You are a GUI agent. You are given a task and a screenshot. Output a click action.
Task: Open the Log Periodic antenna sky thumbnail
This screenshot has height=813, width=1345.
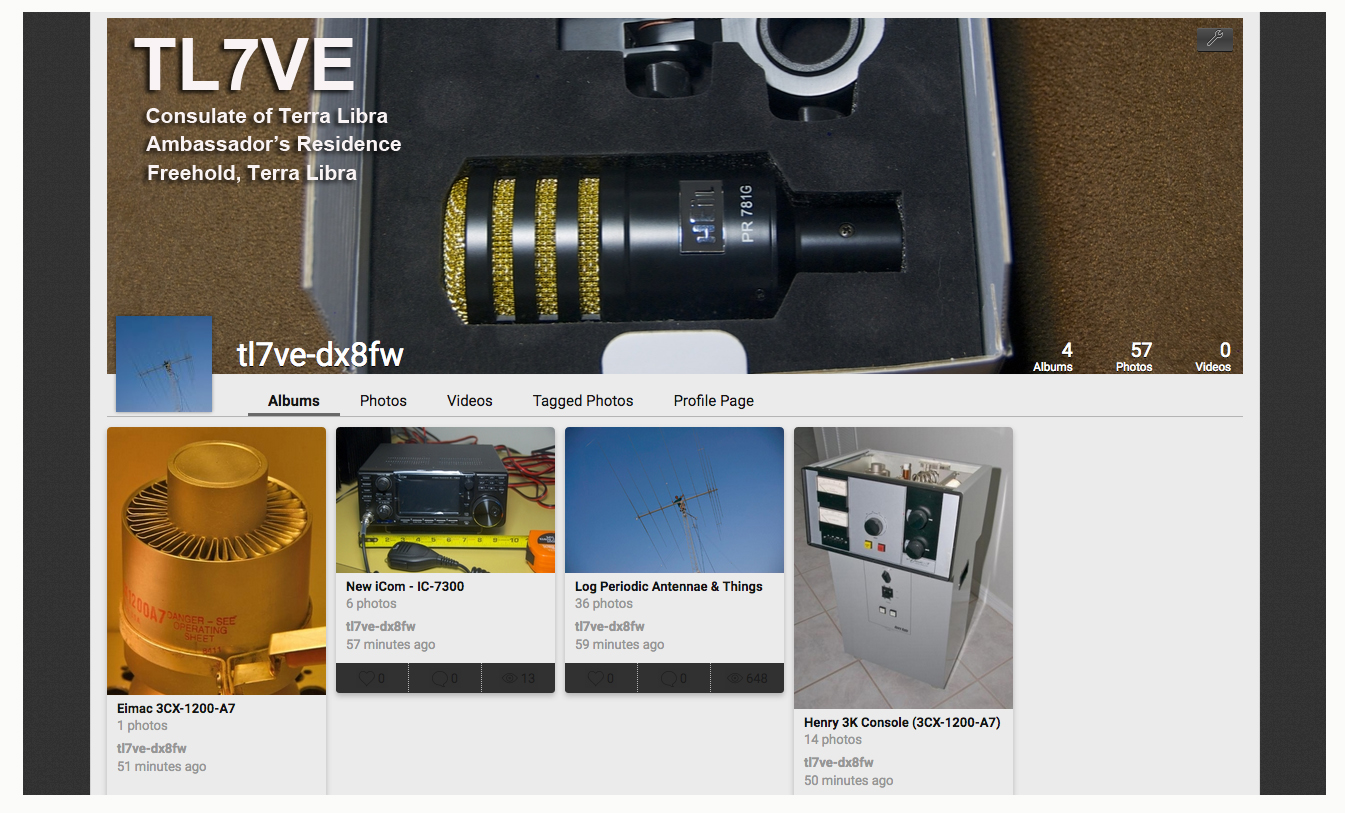click(x=674, y=500)
